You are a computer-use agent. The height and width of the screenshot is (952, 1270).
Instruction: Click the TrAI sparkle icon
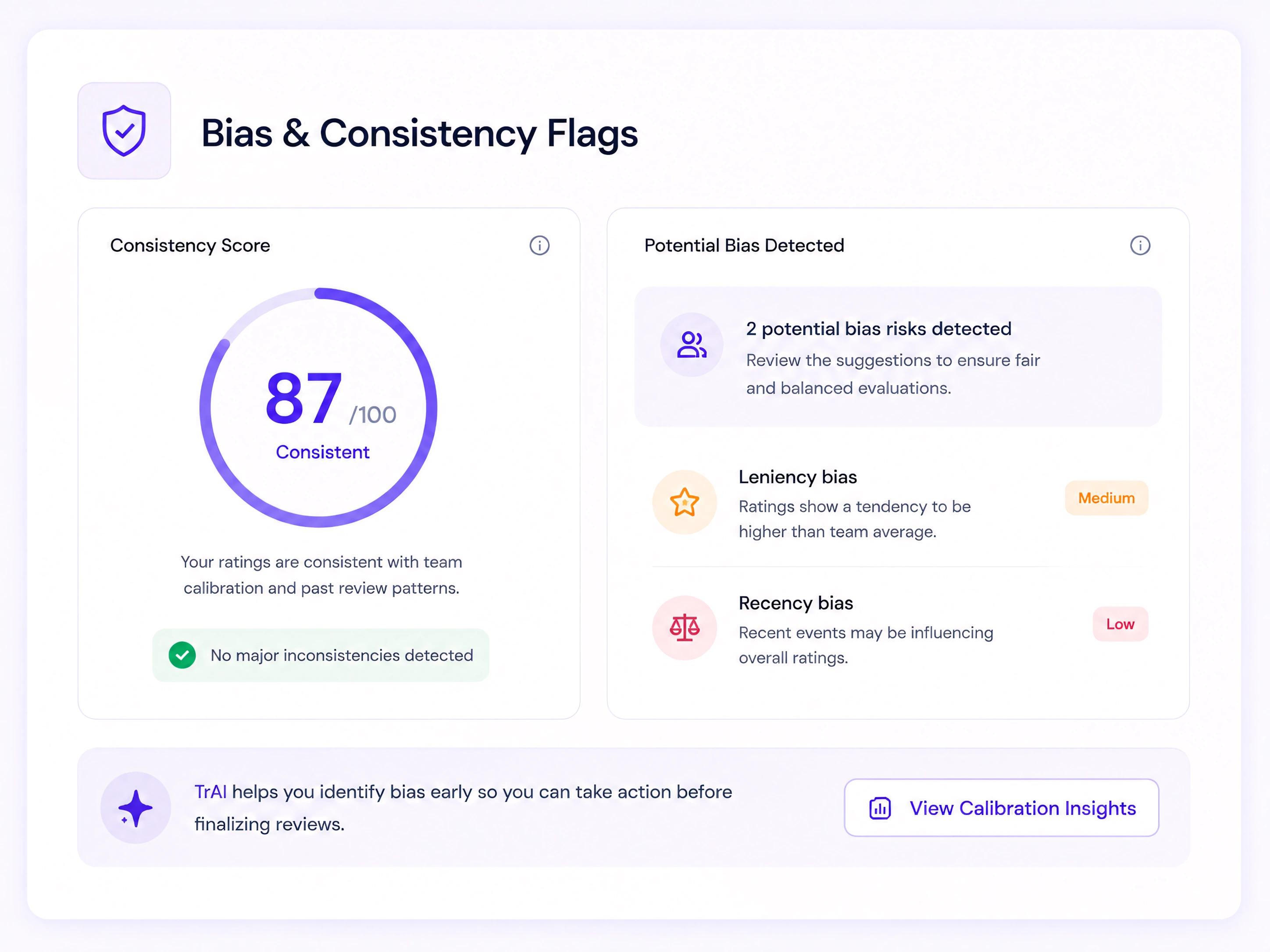[x=136, y=807]
